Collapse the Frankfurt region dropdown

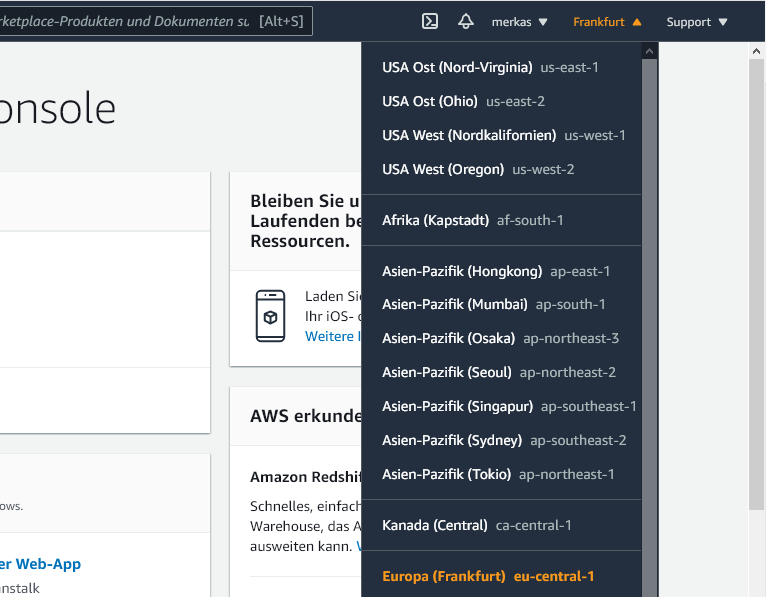coord(607,22)
